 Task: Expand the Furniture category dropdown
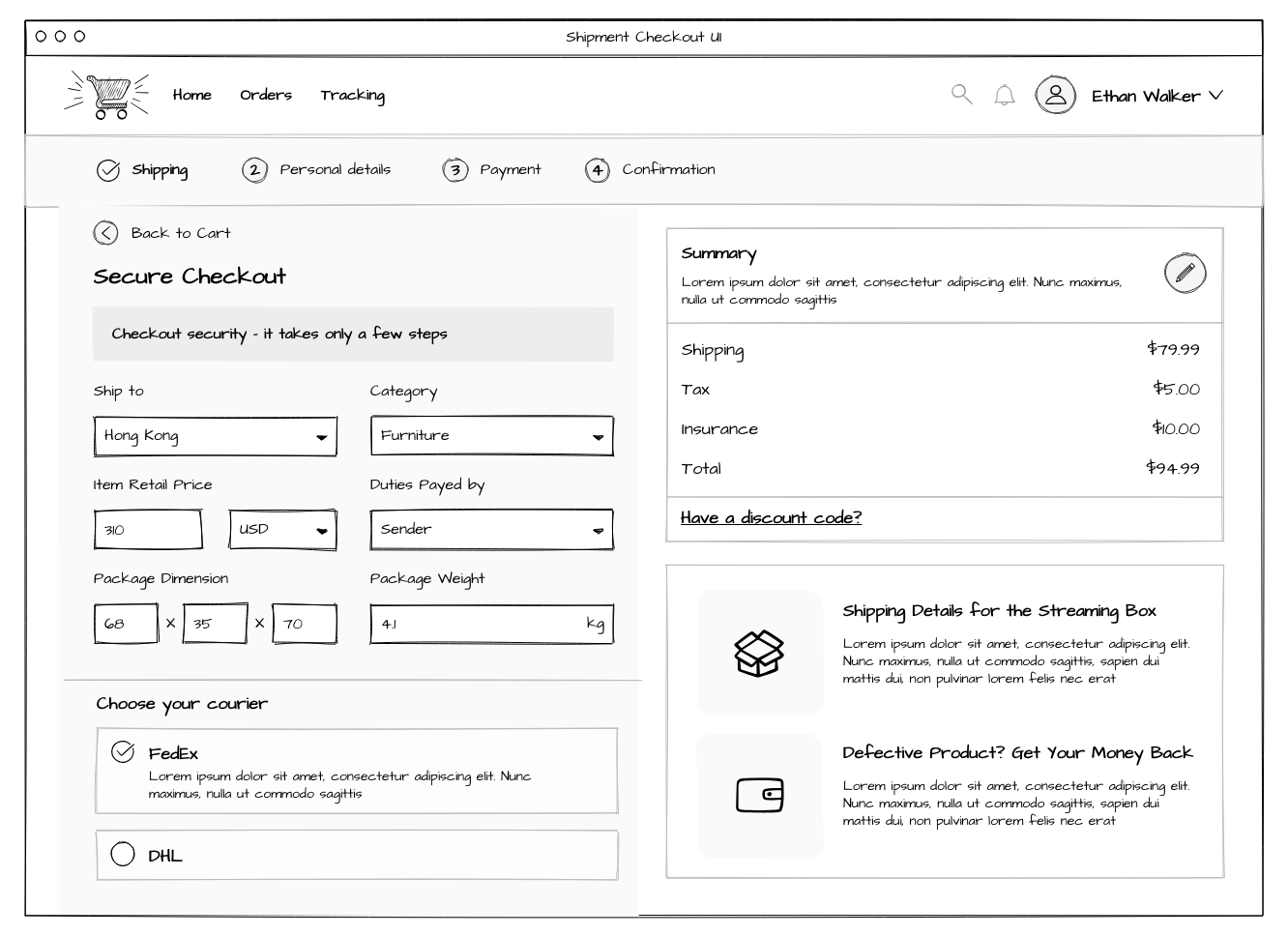point(491,435)
